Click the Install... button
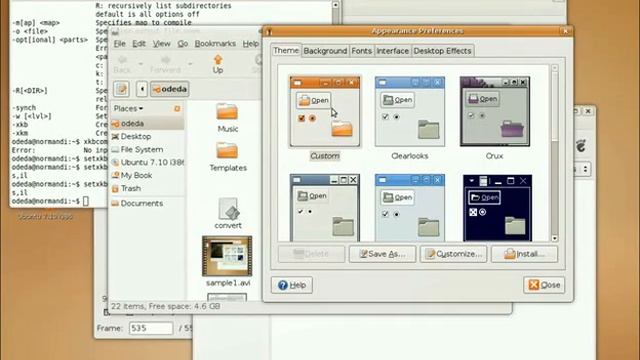This screenshot has height=360, width=640. point(524,254)
